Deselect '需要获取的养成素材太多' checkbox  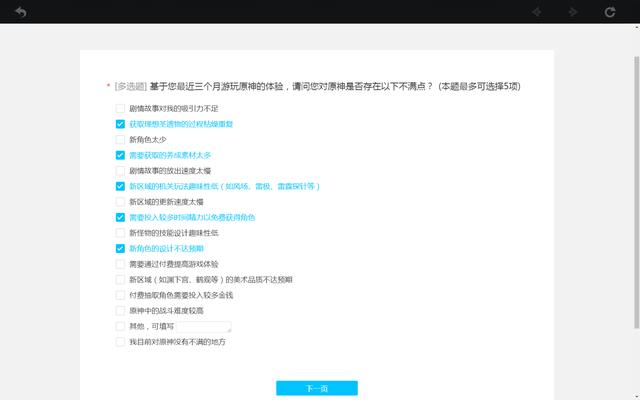tap(120, 155)
